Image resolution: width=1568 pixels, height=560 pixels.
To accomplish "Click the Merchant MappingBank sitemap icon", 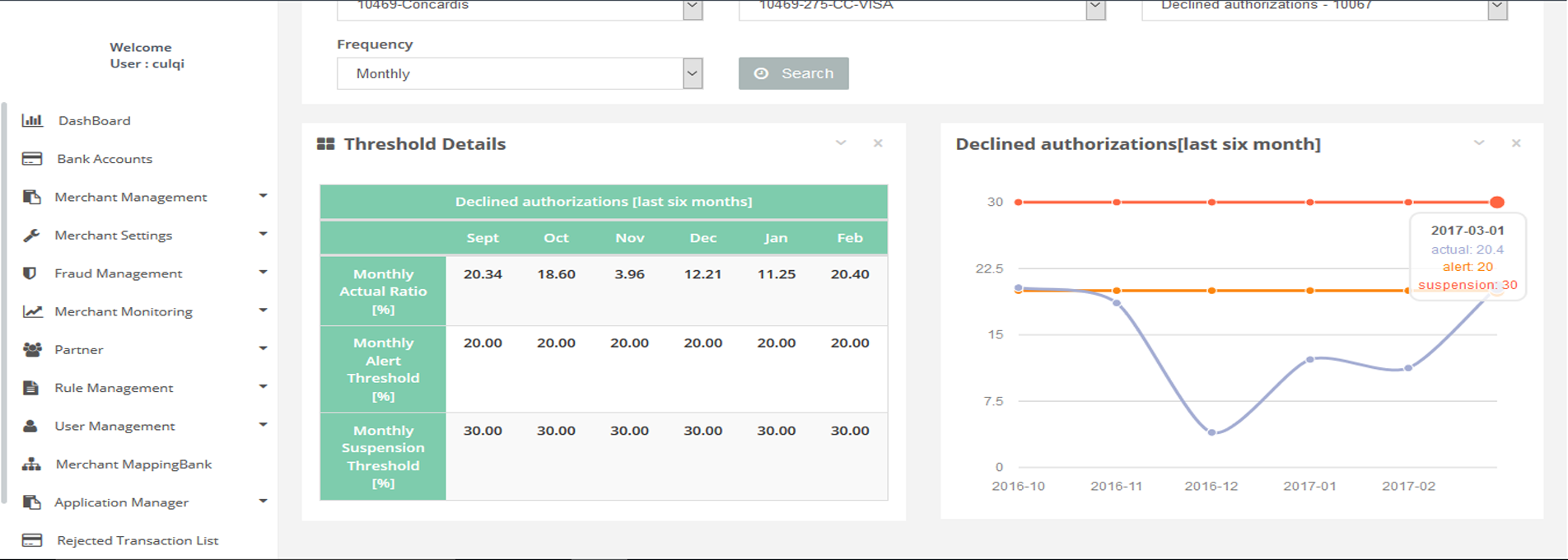I will 31,464.
